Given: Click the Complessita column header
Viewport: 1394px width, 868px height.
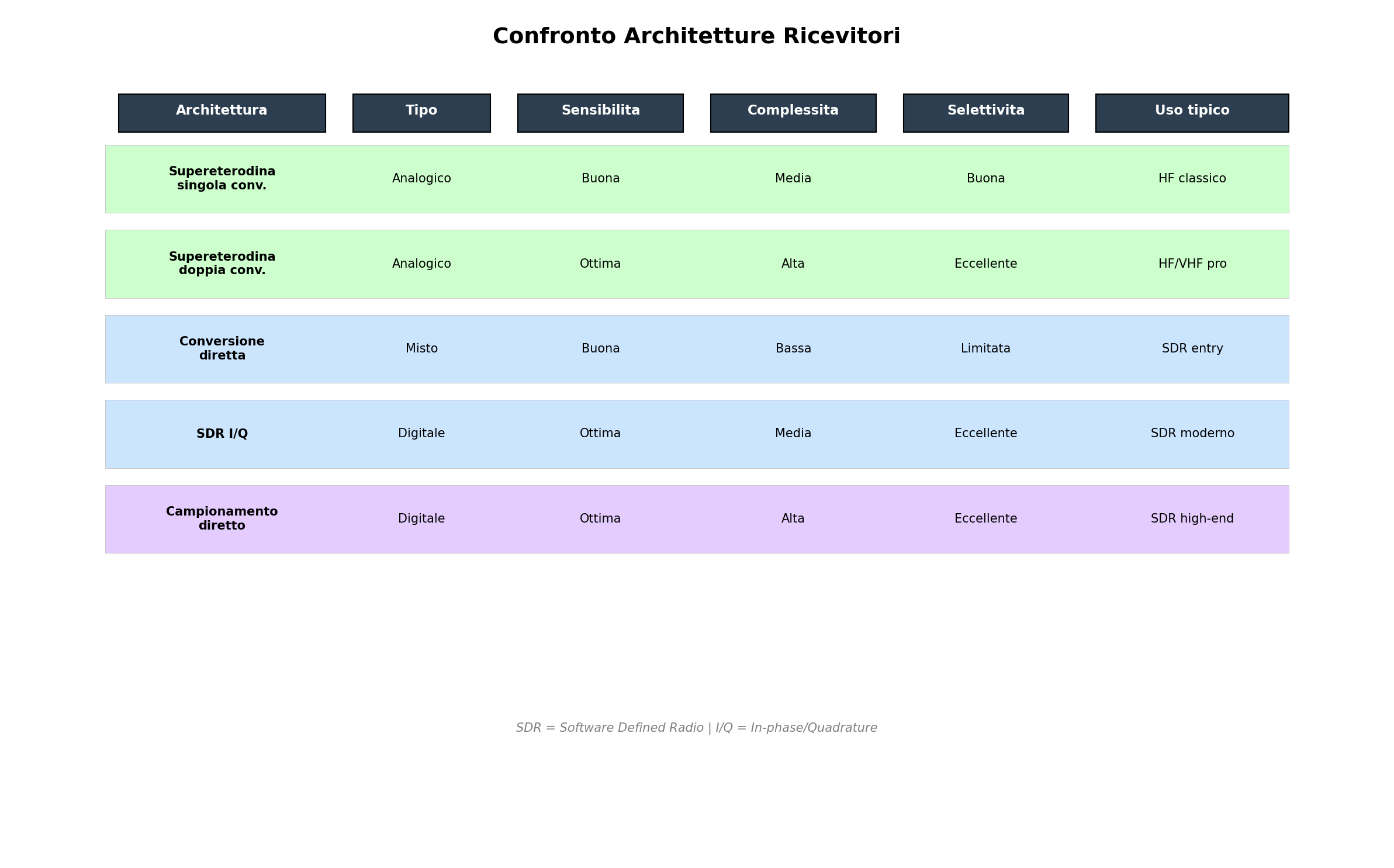Looking at the screenshot, I should click(793, 112).
